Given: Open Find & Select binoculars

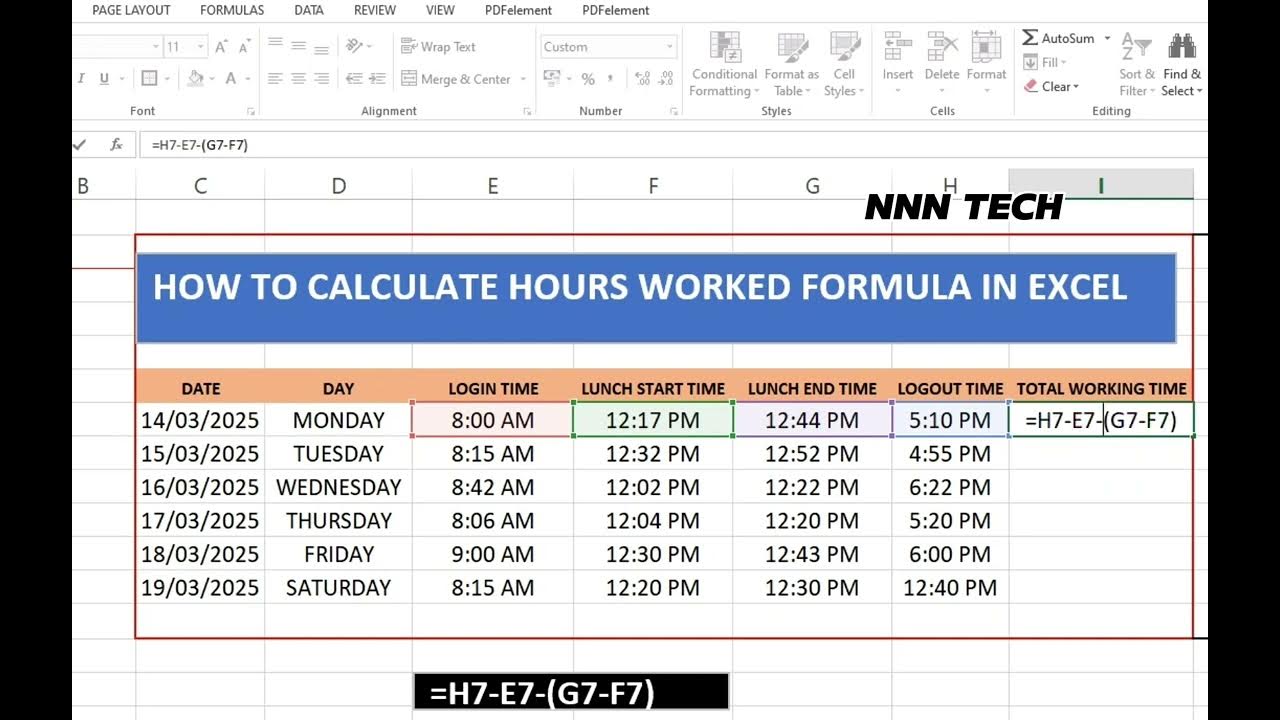Looking at the screenshot, I should (1182, 47).
